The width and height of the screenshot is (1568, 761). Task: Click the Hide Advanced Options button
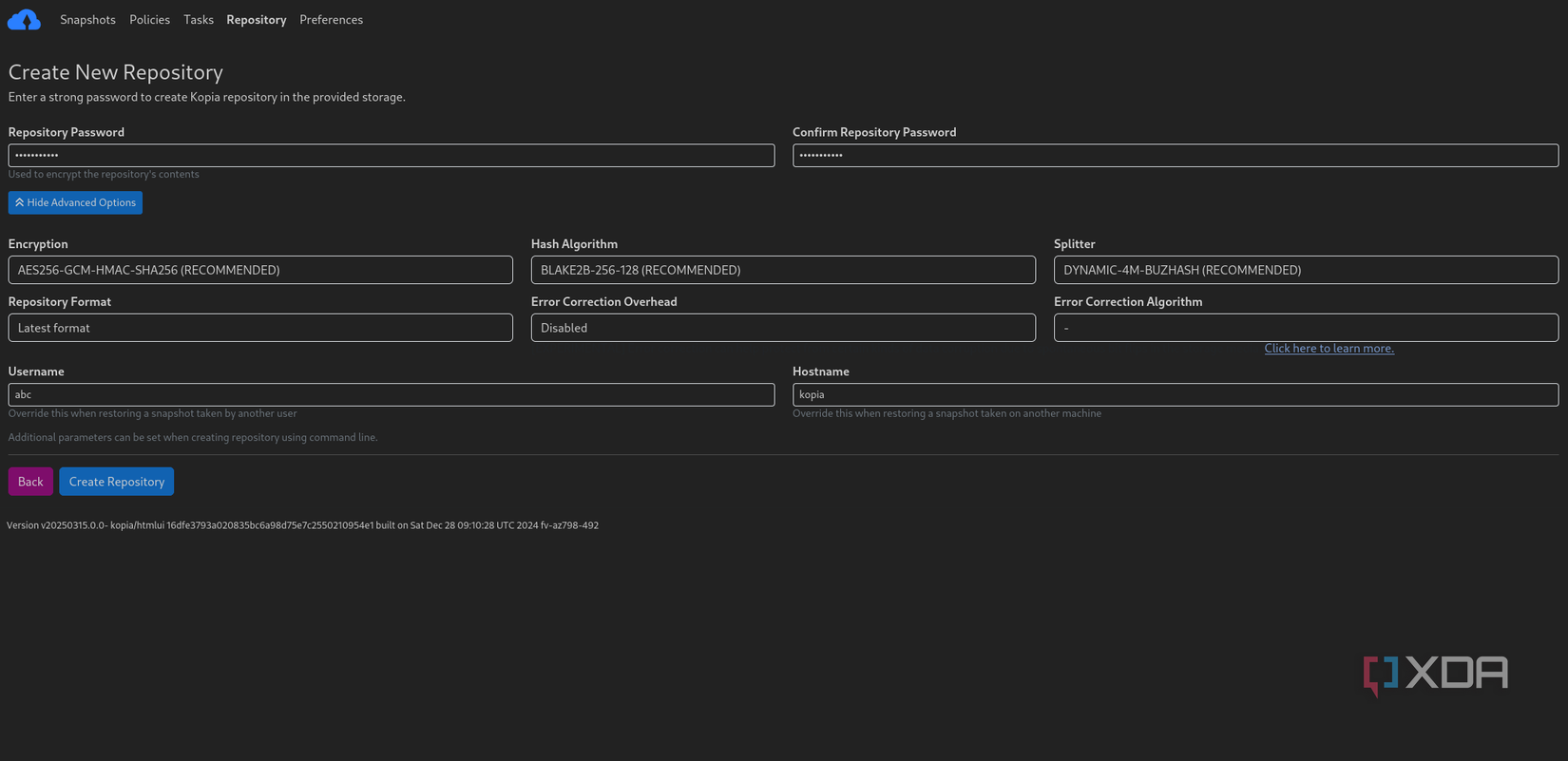[75, 202]
